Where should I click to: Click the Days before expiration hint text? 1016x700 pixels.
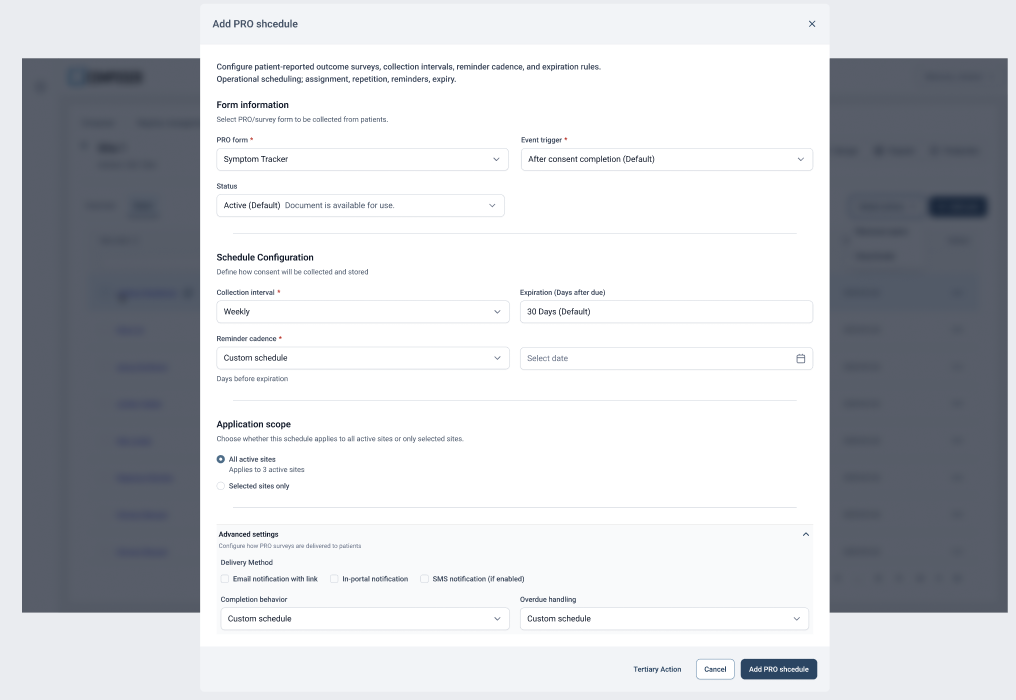(252, 379)
